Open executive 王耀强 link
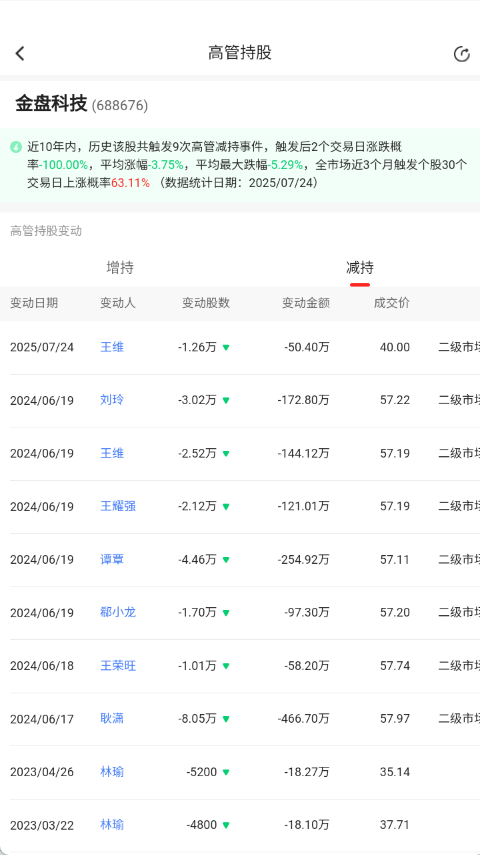This screenshot has height=855, width=480. pos(118,506)
